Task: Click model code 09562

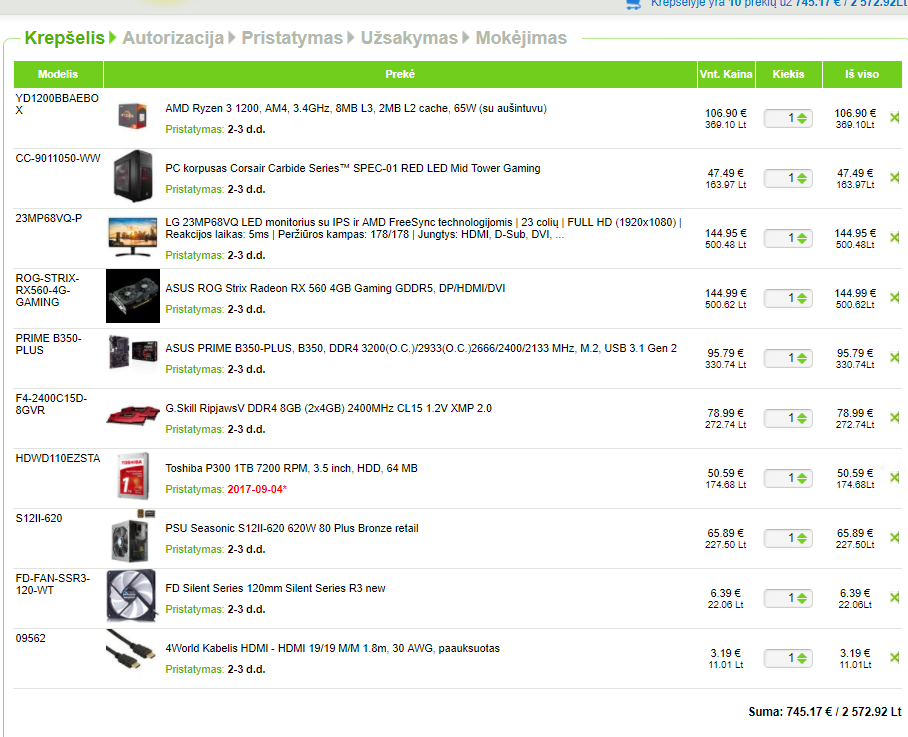Action: coord(30,638)
